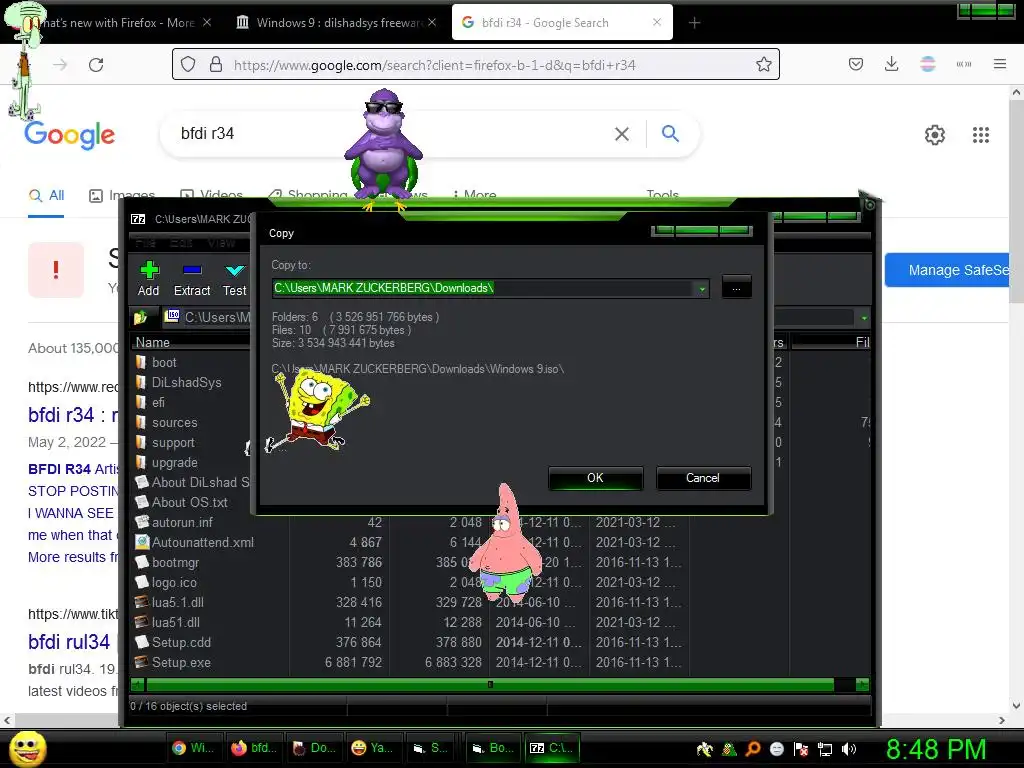Open Google's More search filter
Viewport: 1024px width, 768px height.
(x=475, y=195)
